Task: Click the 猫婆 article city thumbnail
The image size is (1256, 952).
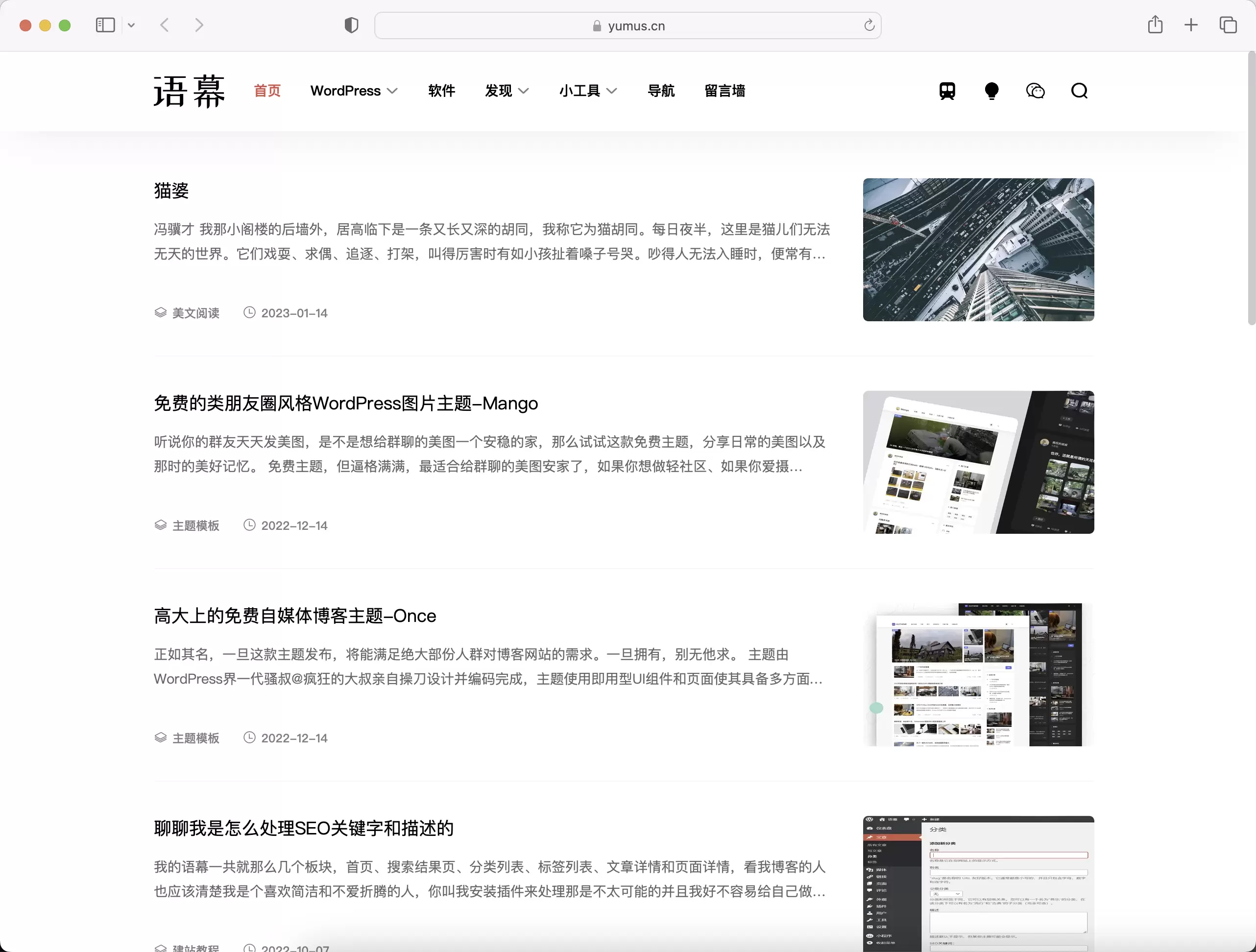Action: [x=978, y=250]
